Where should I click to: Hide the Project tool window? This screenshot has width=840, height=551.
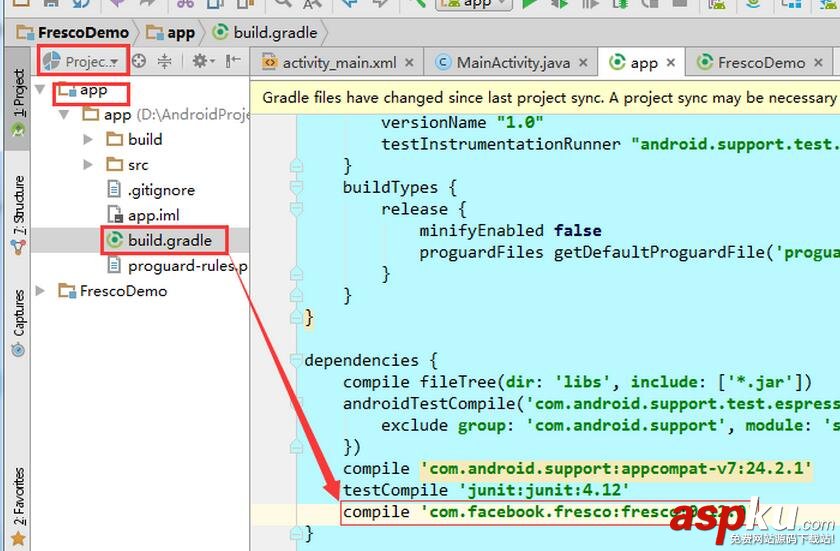tap(232, 61)
